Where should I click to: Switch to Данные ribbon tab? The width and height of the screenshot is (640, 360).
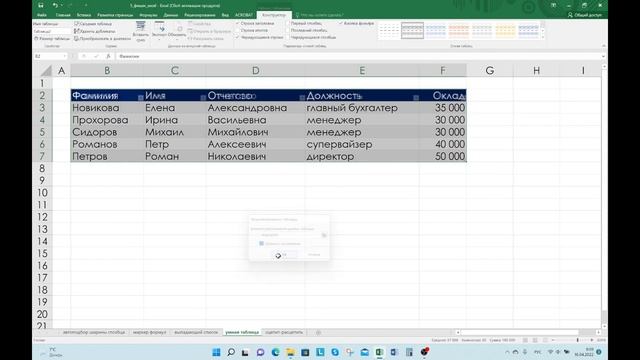(171, 15)
